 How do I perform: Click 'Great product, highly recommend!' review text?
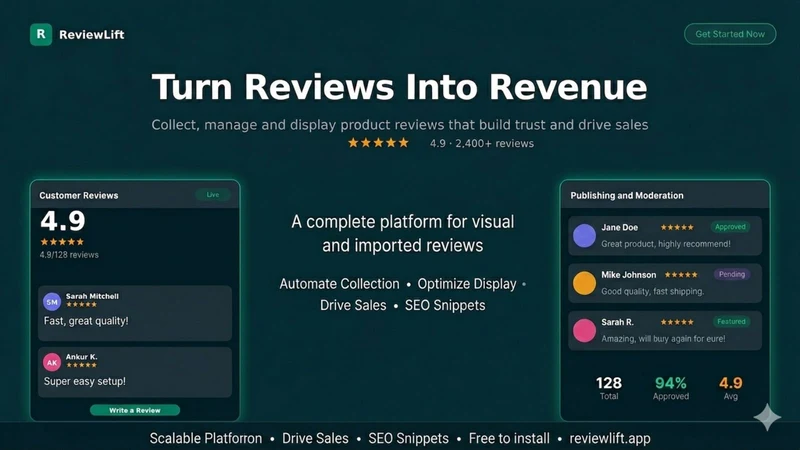pos(666,244)
